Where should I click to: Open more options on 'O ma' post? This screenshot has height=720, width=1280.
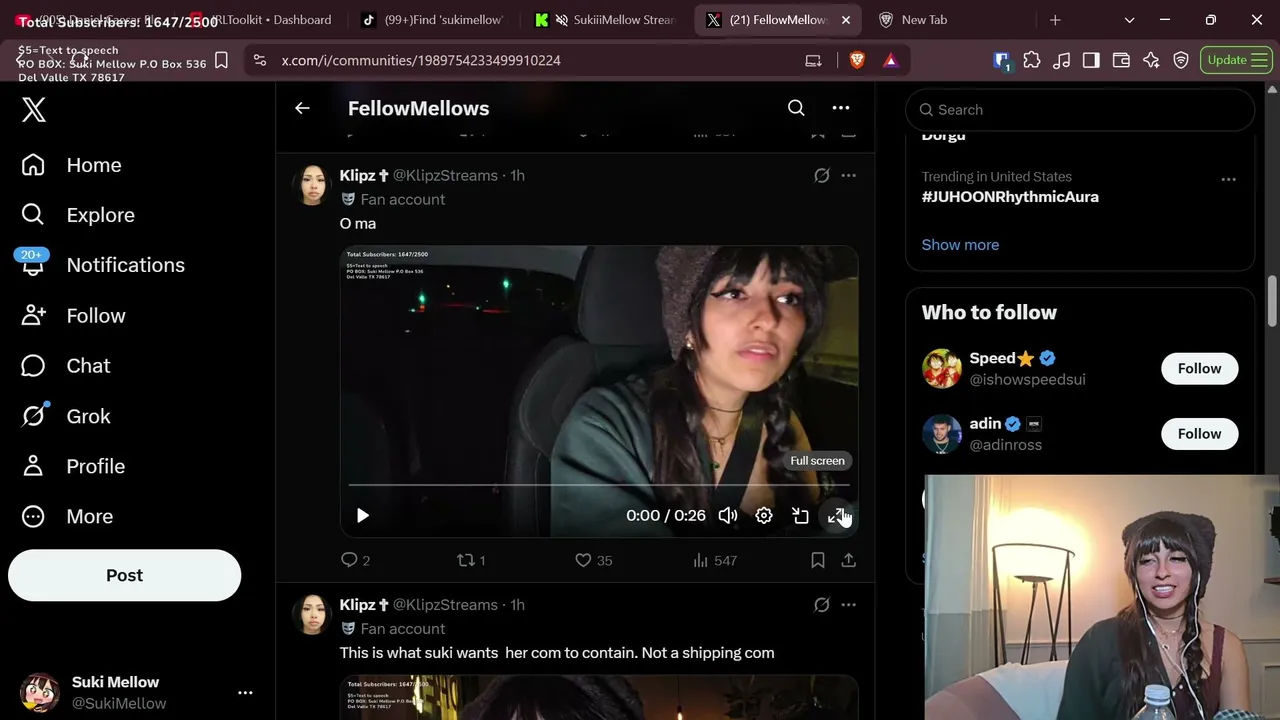tap(848, 175)
